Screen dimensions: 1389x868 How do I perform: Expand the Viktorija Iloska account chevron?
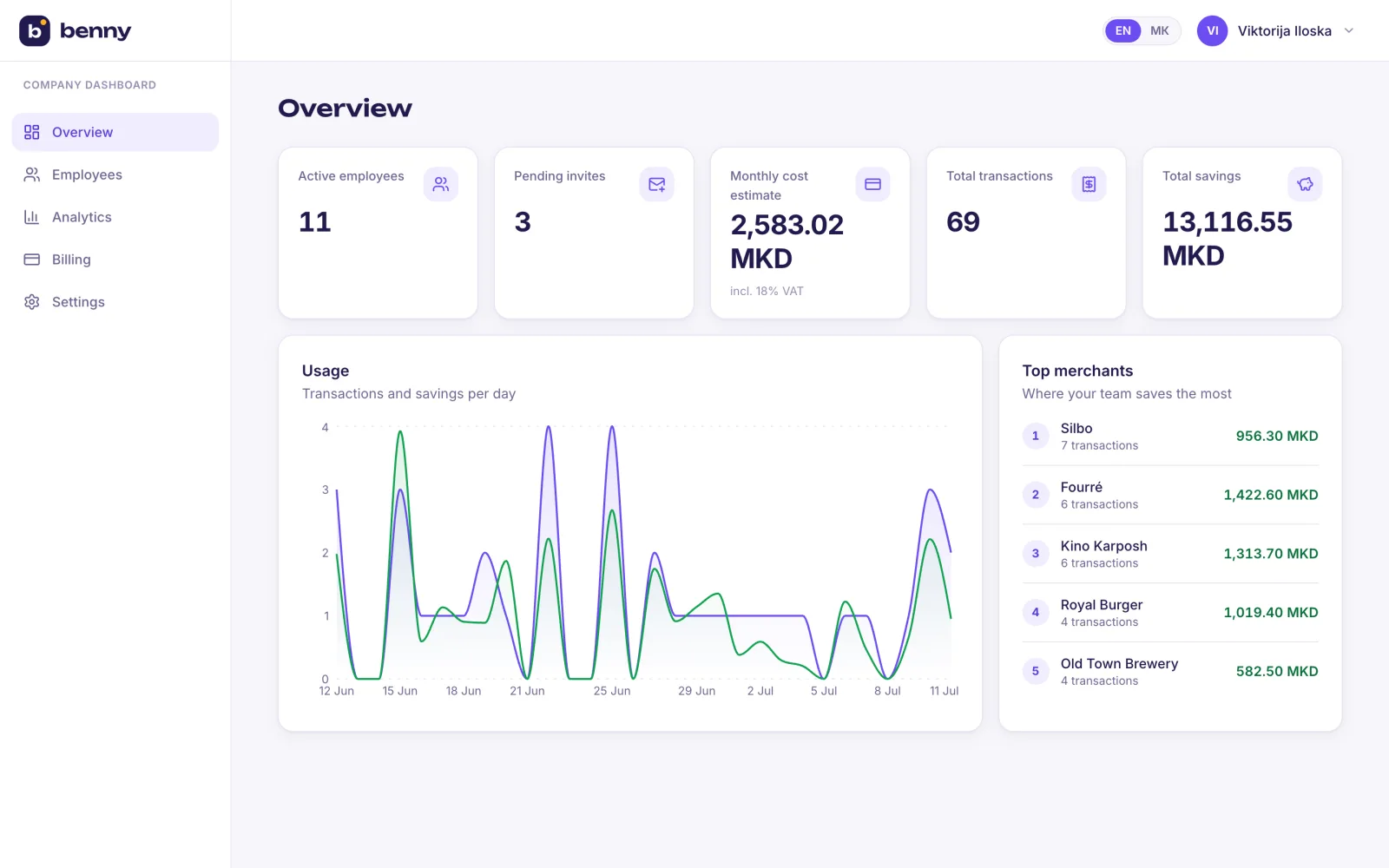(x=1349, y=30)
